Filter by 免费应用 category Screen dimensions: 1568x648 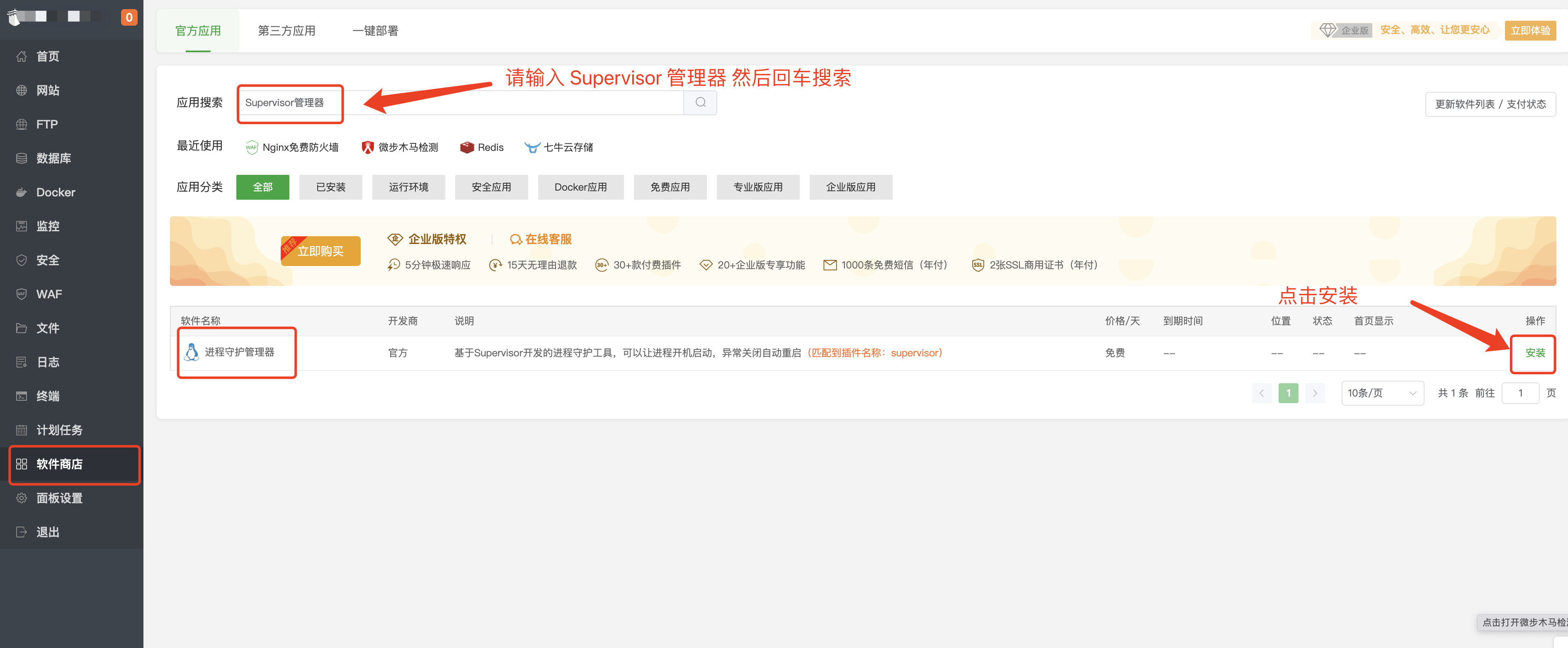pos(670,187)
